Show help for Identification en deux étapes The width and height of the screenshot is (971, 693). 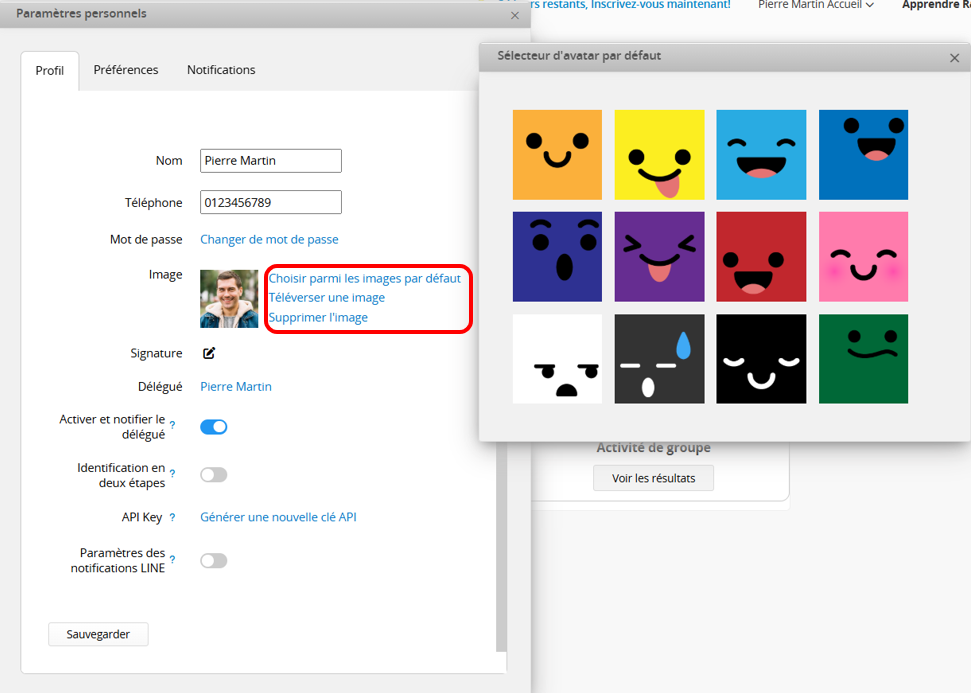[x=172, y=474]
